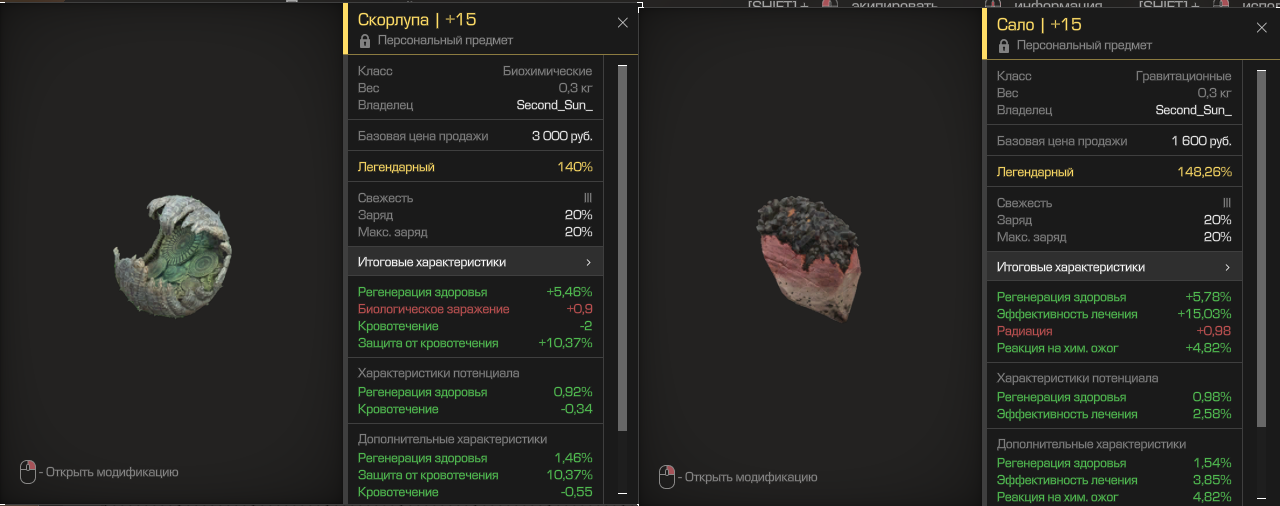
Task: Click additional bleeding value -0,55
Action: (x=577, y=492)
